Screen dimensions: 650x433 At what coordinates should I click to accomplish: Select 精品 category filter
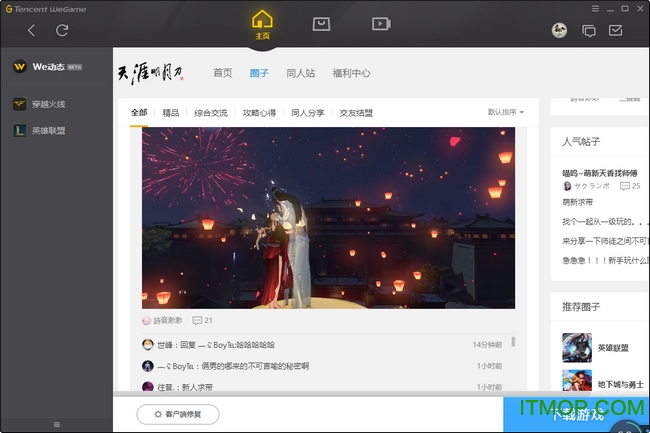click(x=170, y=113)
